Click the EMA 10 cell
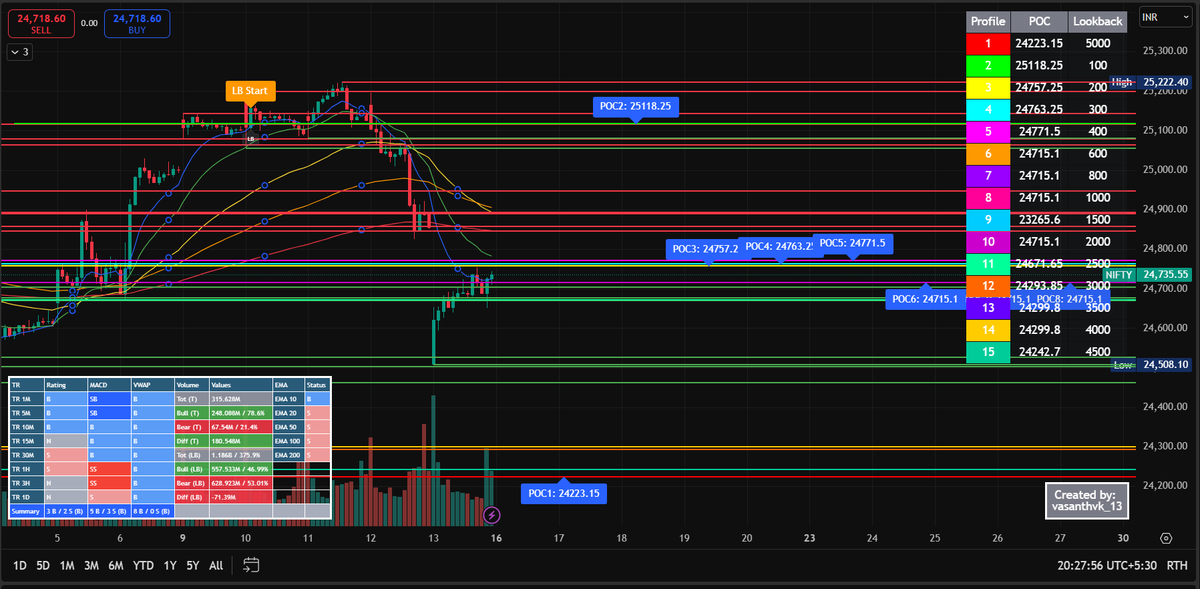This screenshot has width=1200, height=589. (x=287, y=398)
